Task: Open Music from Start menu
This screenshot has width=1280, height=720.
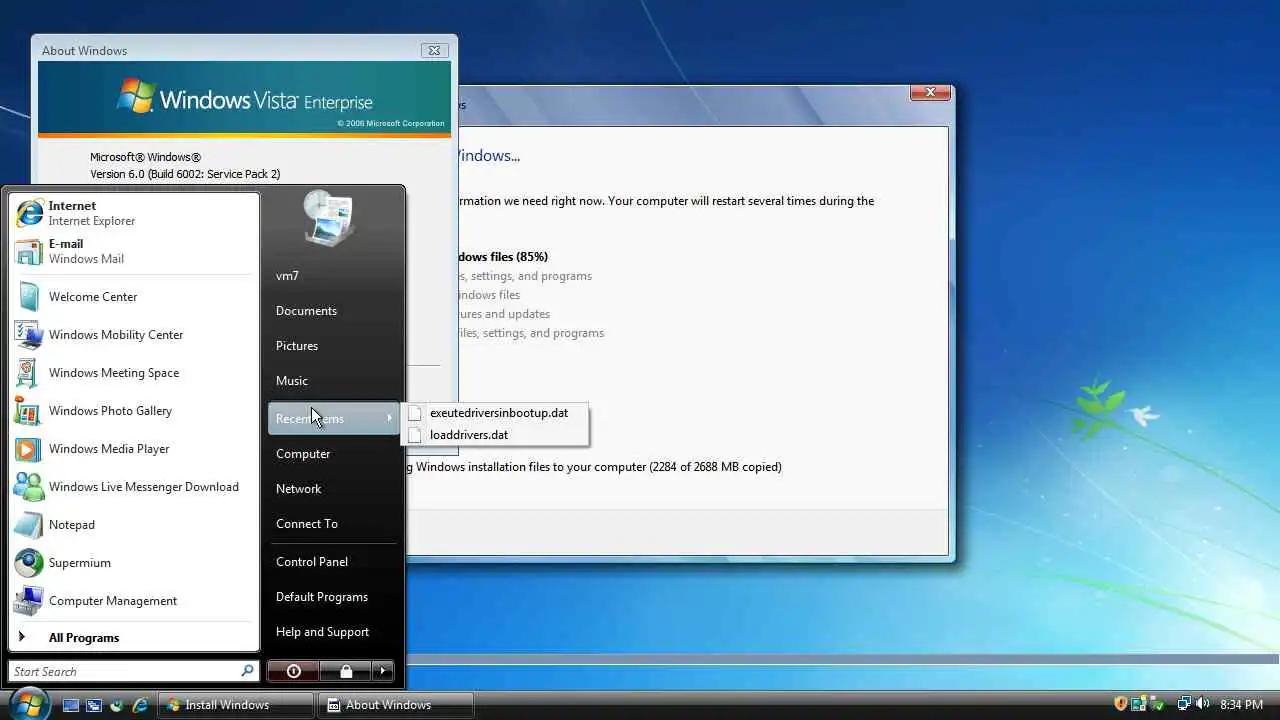Action: tap(334, 381)
